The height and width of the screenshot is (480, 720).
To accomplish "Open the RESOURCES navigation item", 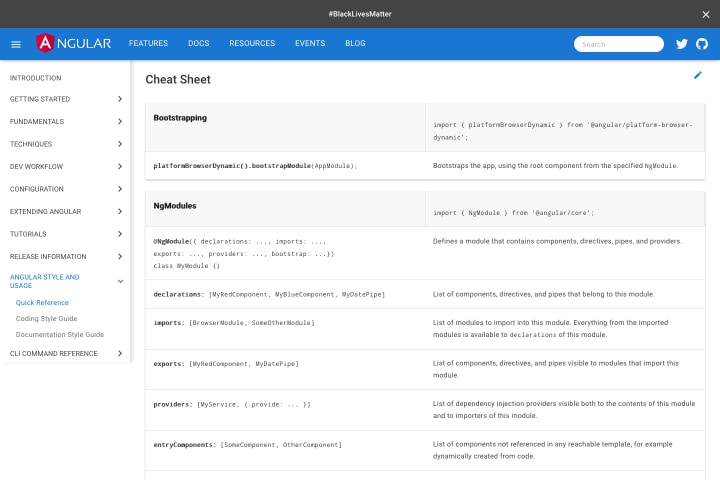I will click(x=252, y=43).
